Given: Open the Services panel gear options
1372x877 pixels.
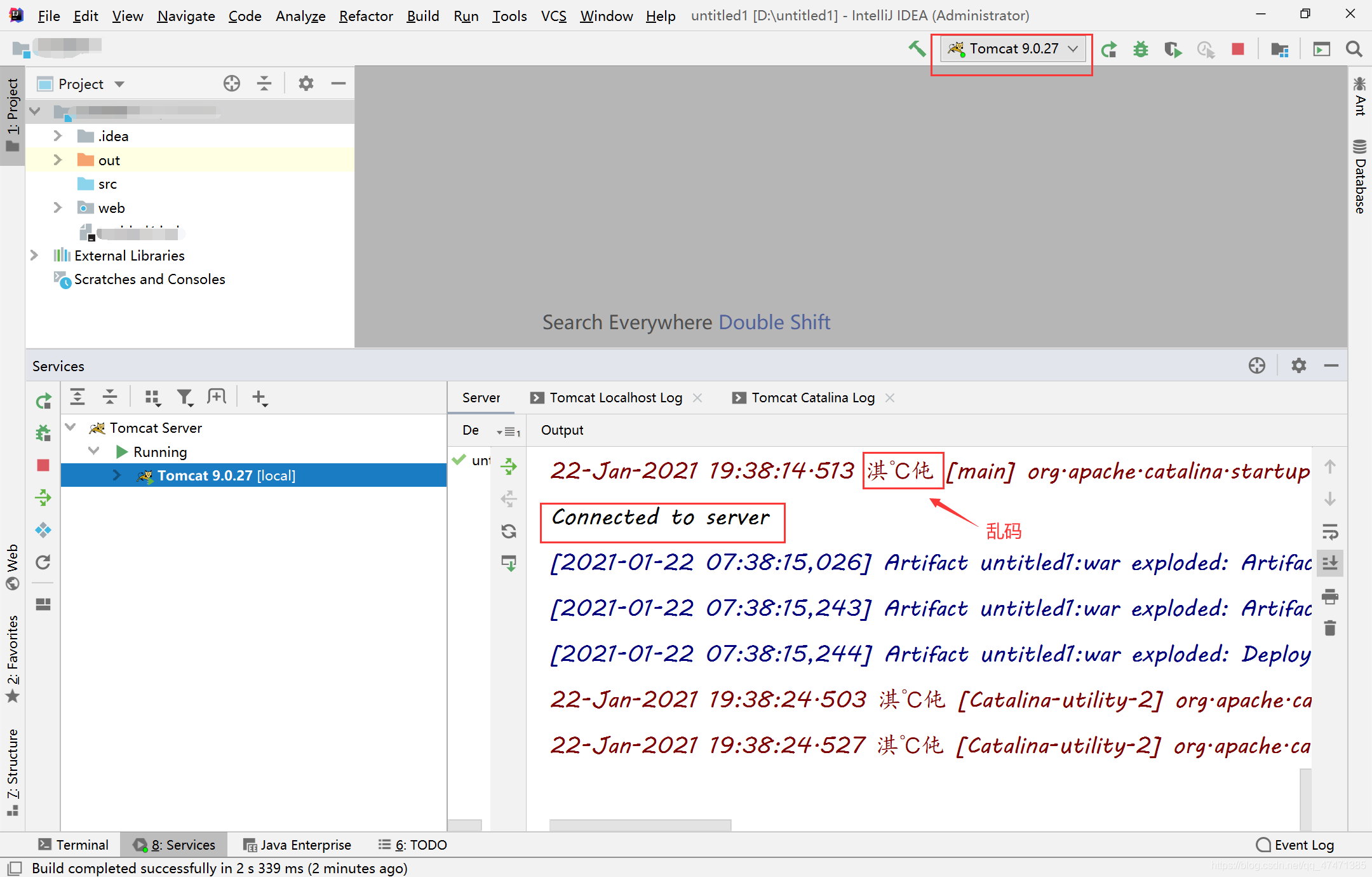Looking at the screenshot, I should 1299,365.
